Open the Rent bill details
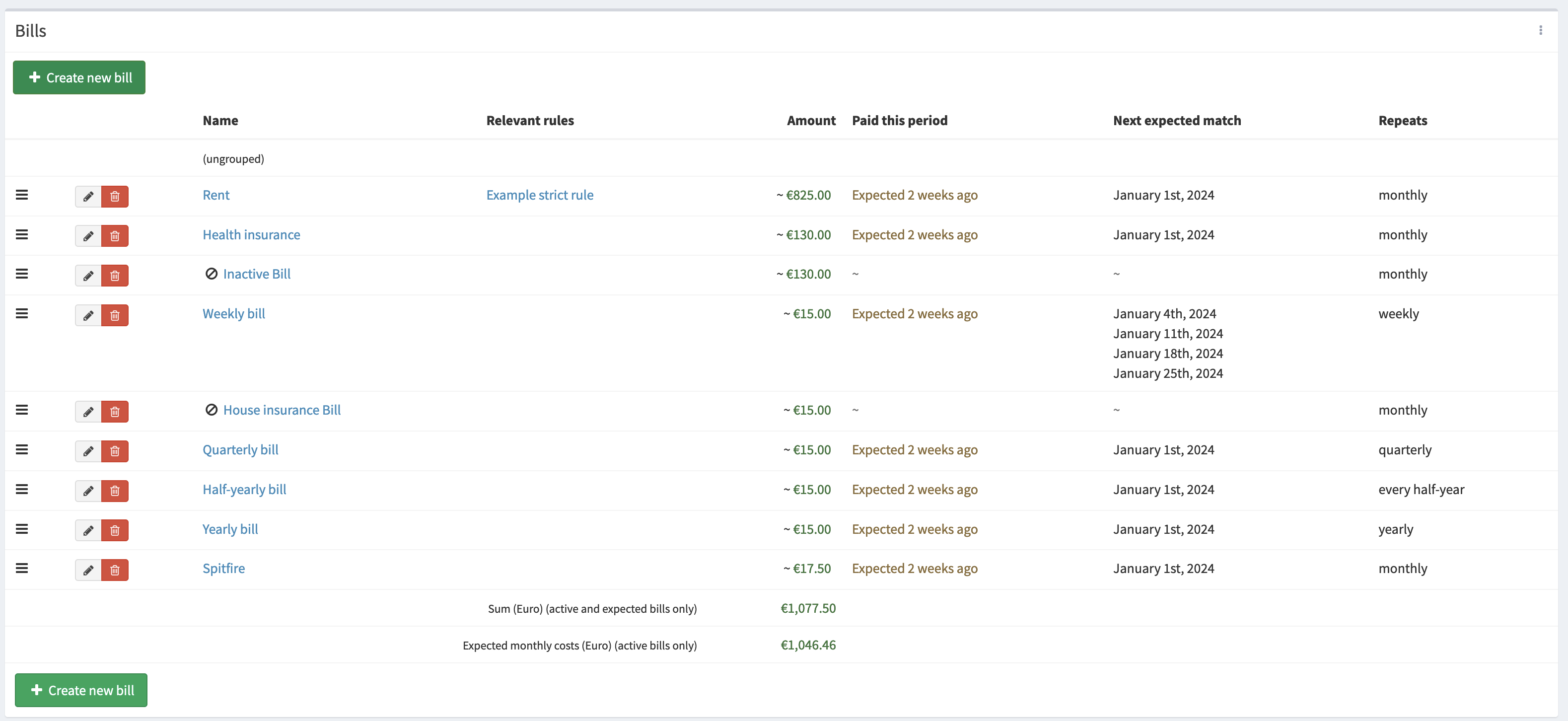The image size is (1568, 721). (215, 195)
